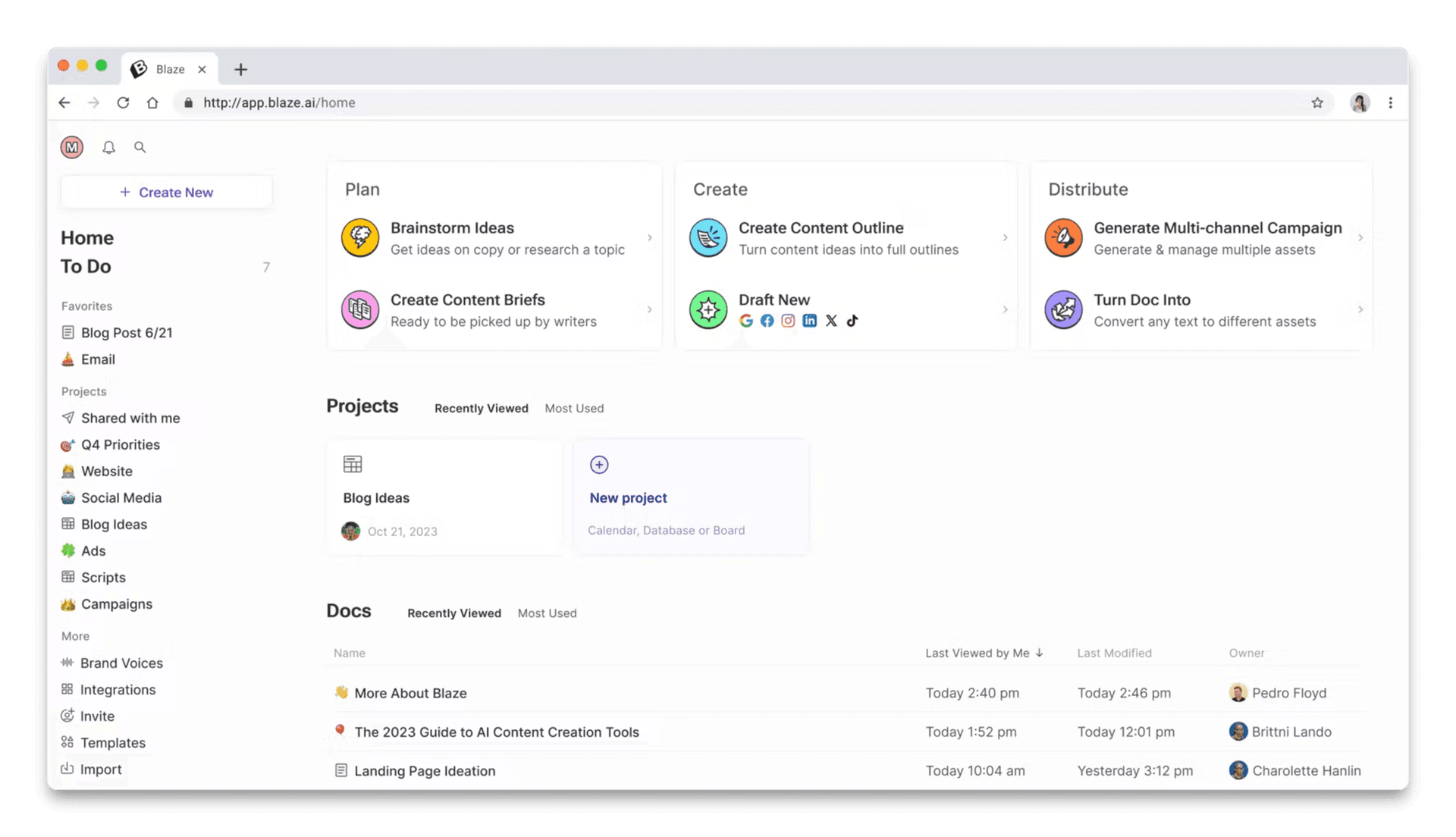Select the Multi-channel Campaign megaphone icon
This screenshot has width=1456, height=837.
coord(1063,237)
